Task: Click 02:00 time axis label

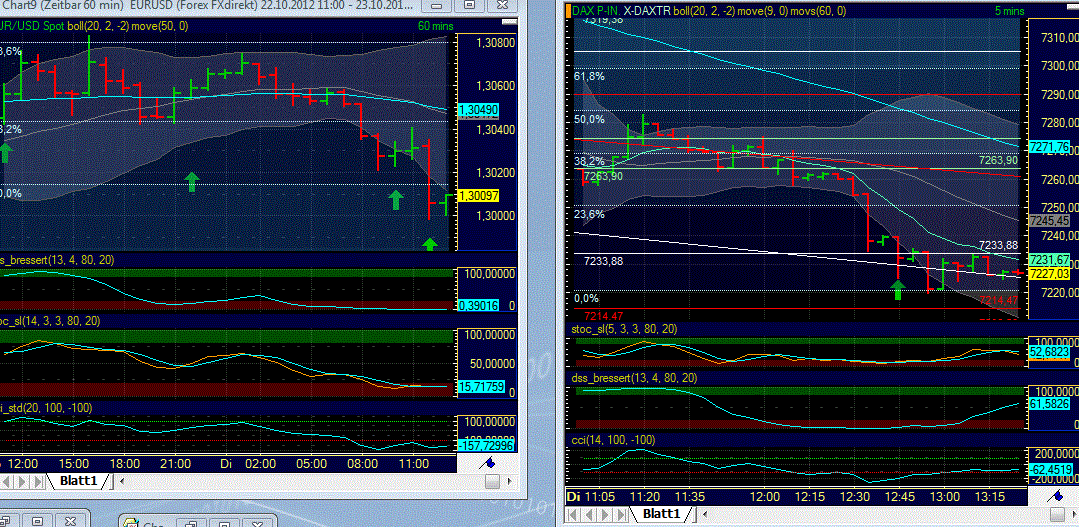Action: (261, 464)
